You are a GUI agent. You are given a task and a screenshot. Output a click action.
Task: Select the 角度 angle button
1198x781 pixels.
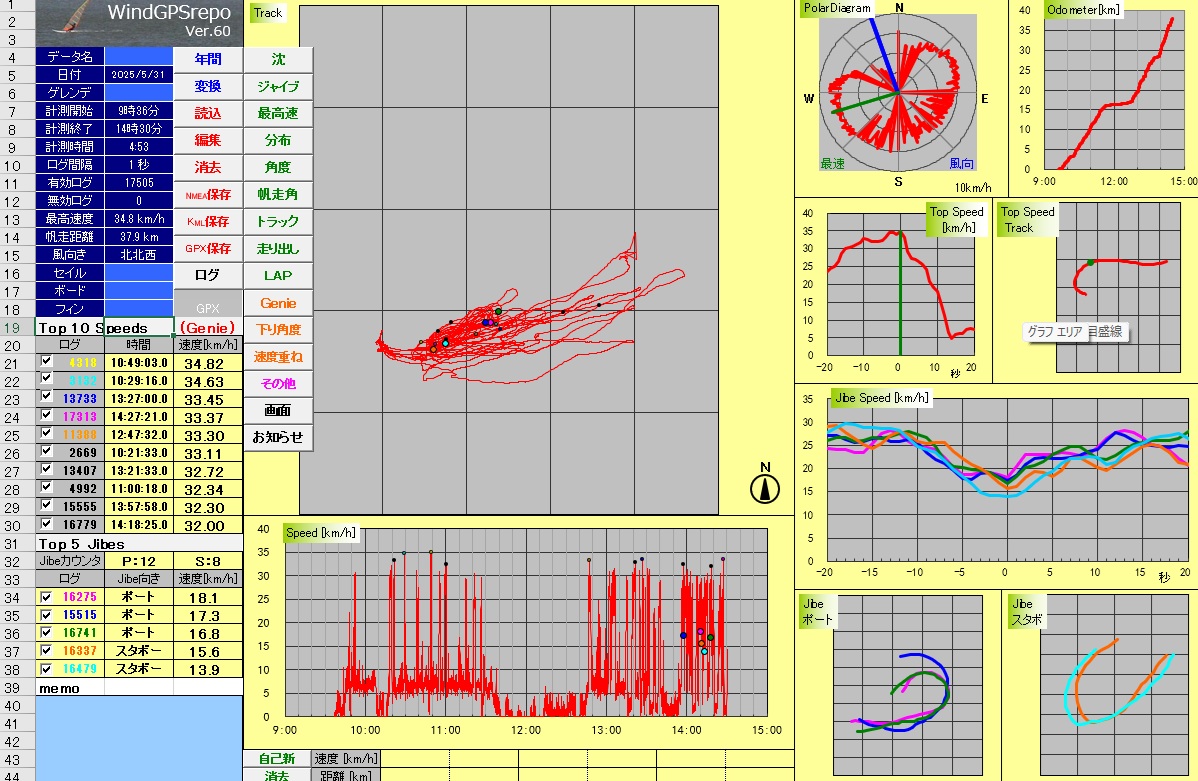pyautogui.click(x=278, y=167)
